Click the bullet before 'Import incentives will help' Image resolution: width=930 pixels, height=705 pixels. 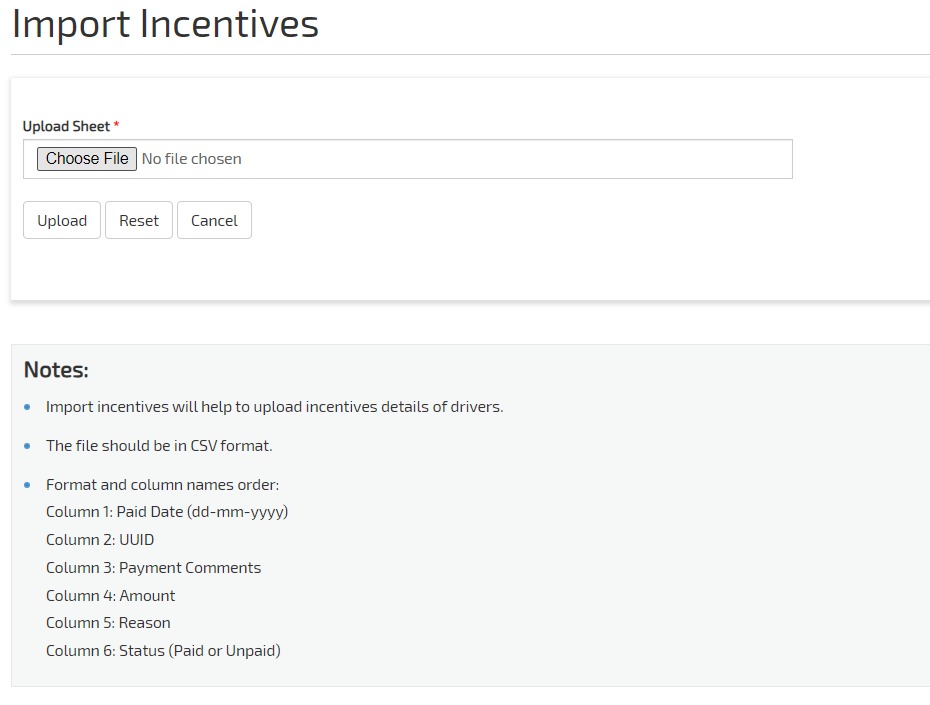click(27, 407)
